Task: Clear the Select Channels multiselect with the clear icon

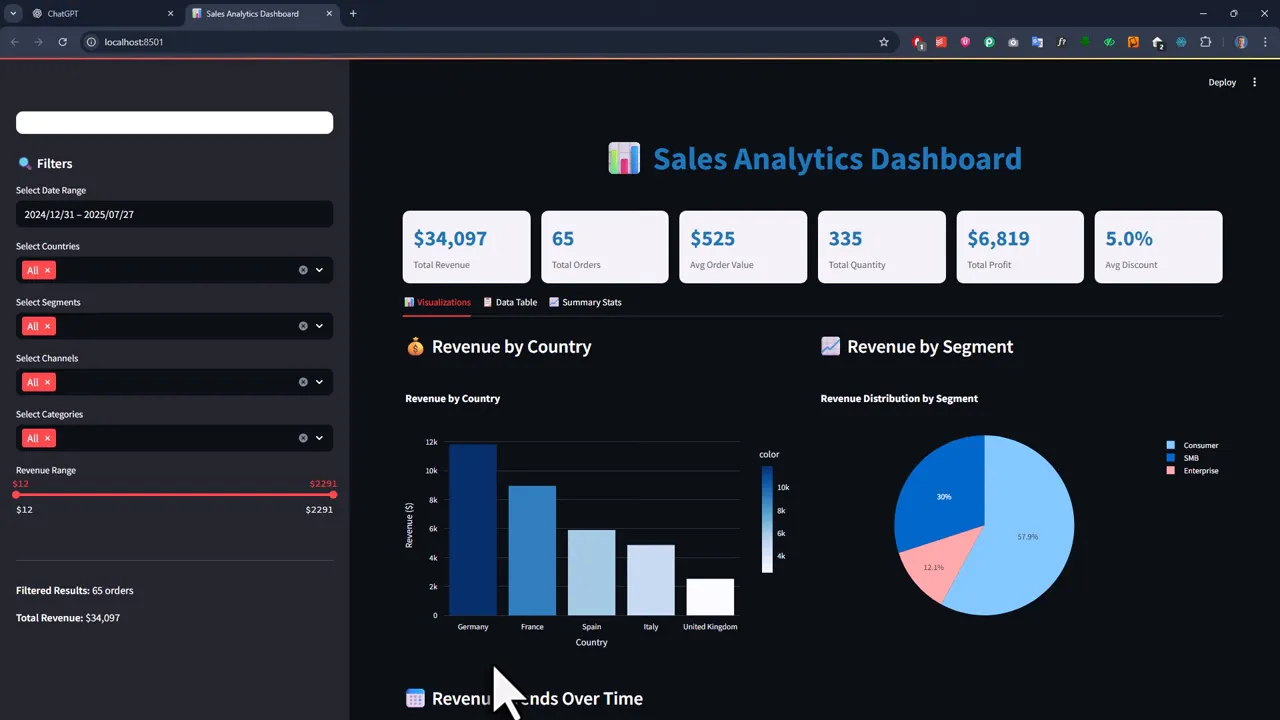Action: click(x=303, y=381)
